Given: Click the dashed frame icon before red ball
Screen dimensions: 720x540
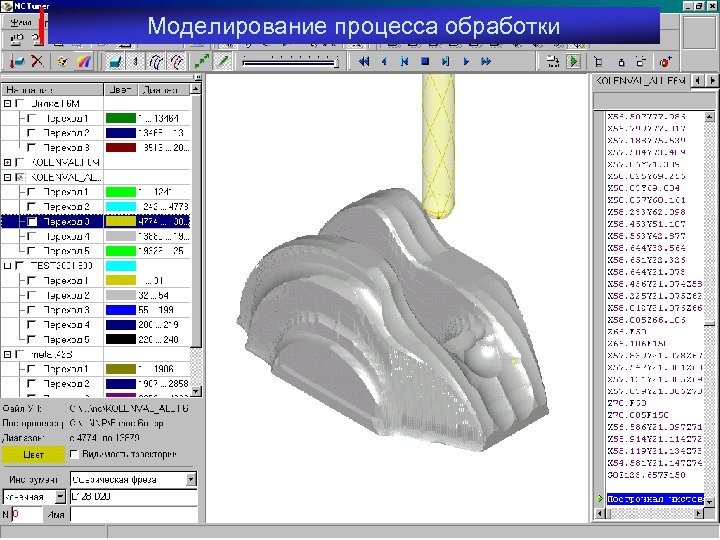Looking at the screenshot, I should [x=641, y=61].
